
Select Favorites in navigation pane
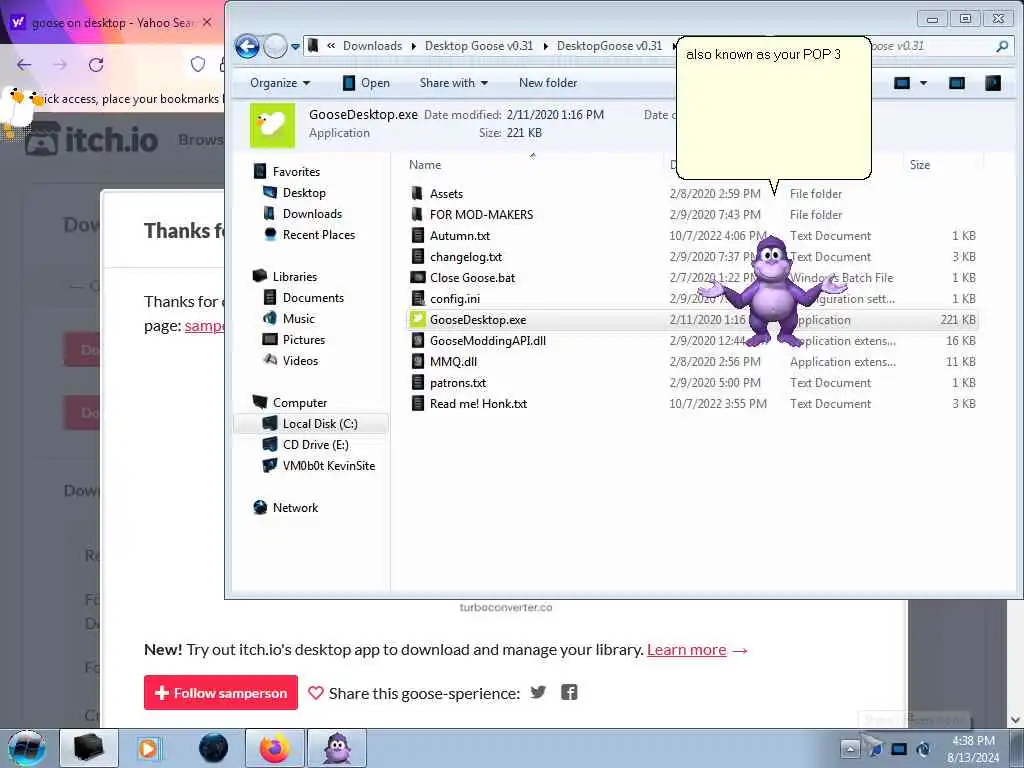pos(296,172)
